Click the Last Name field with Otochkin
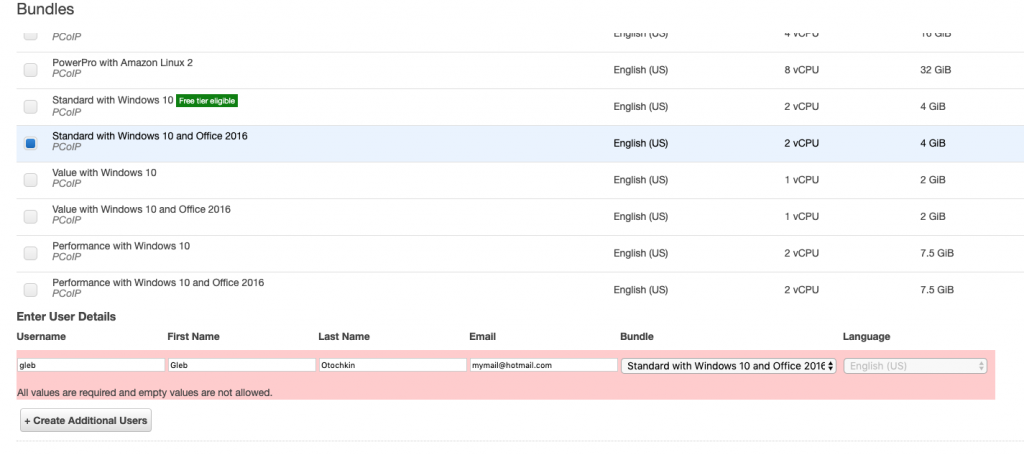1024x455 pixels. pos(392,366)
